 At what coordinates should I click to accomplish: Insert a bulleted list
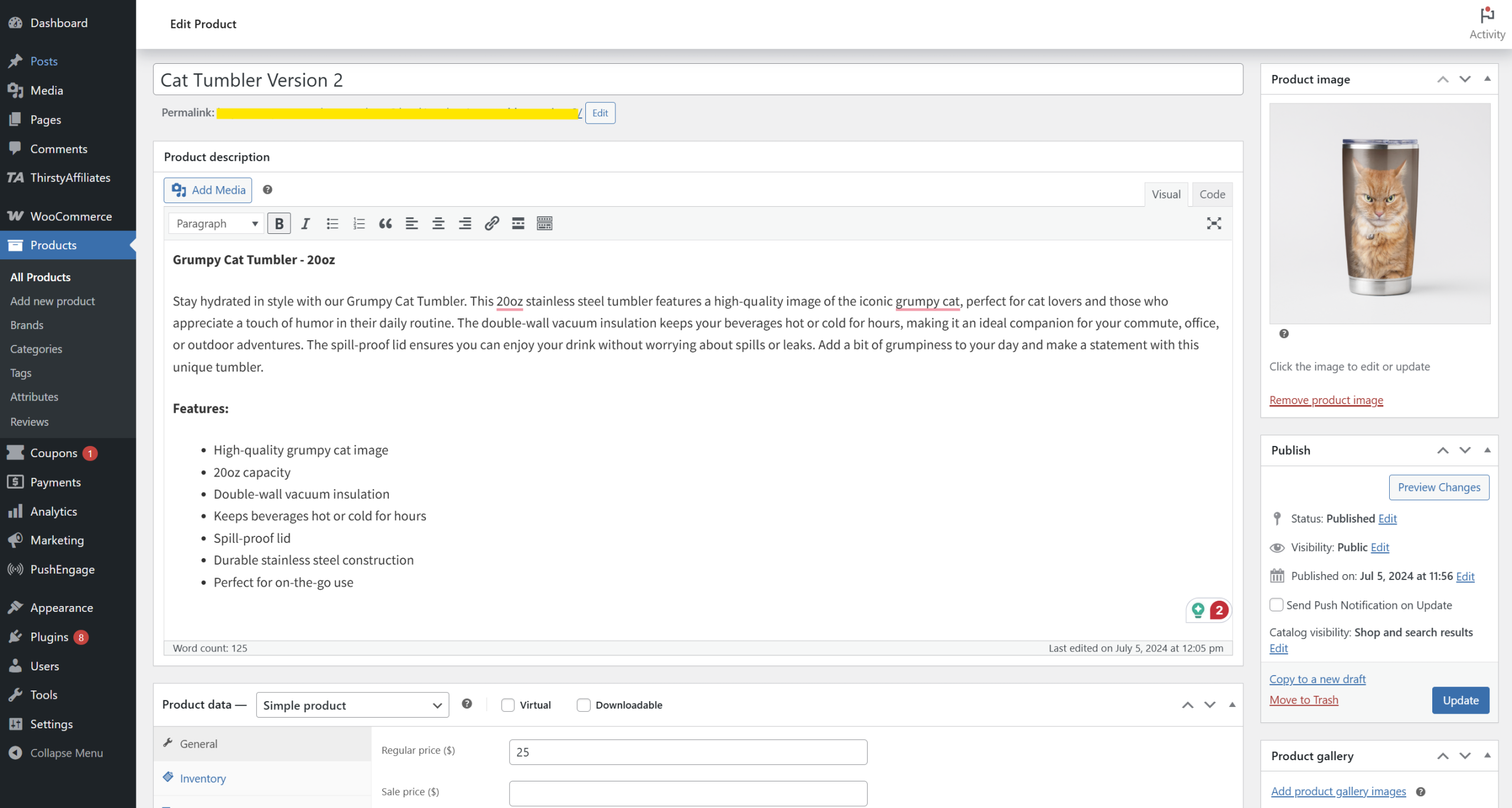tap(332, 223)
